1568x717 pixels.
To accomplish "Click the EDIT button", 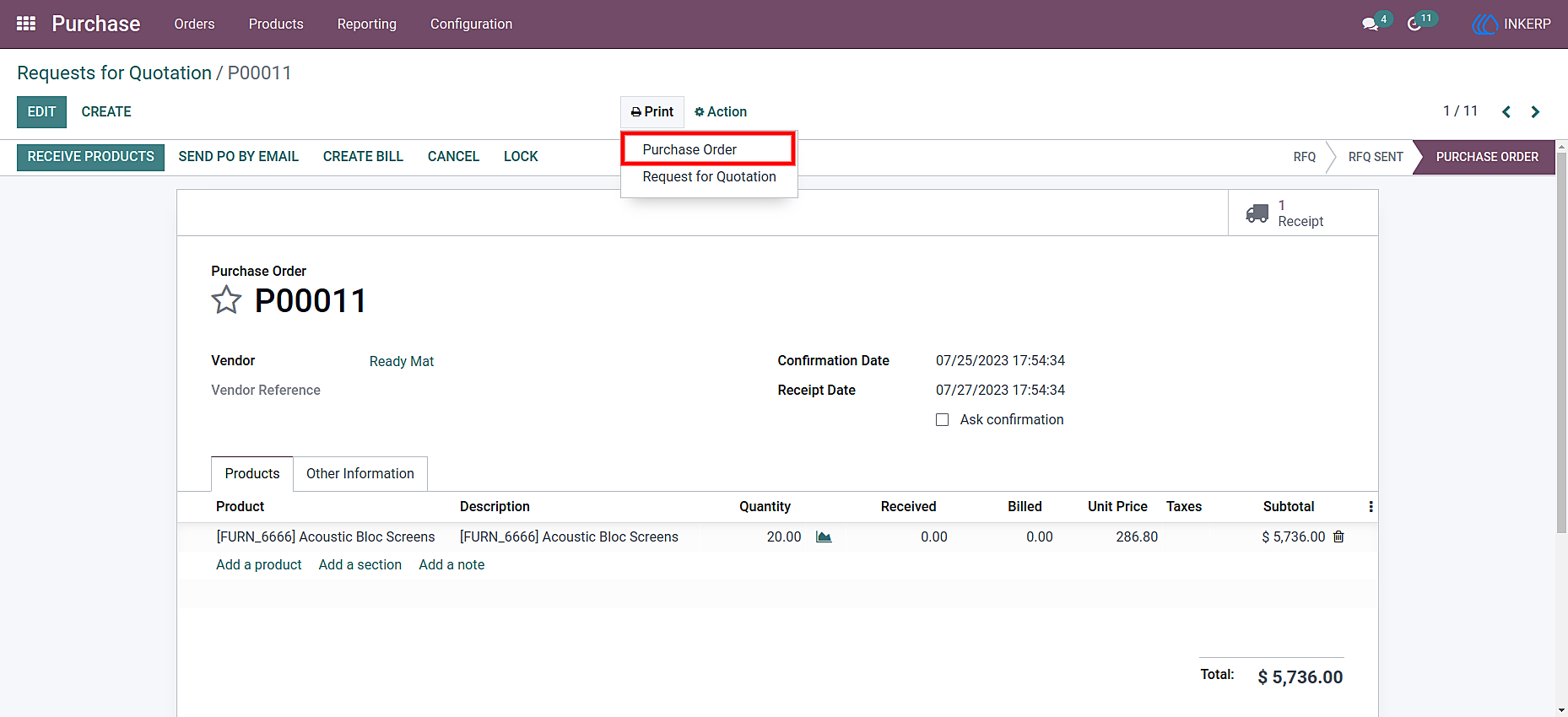I will (41, 112).
